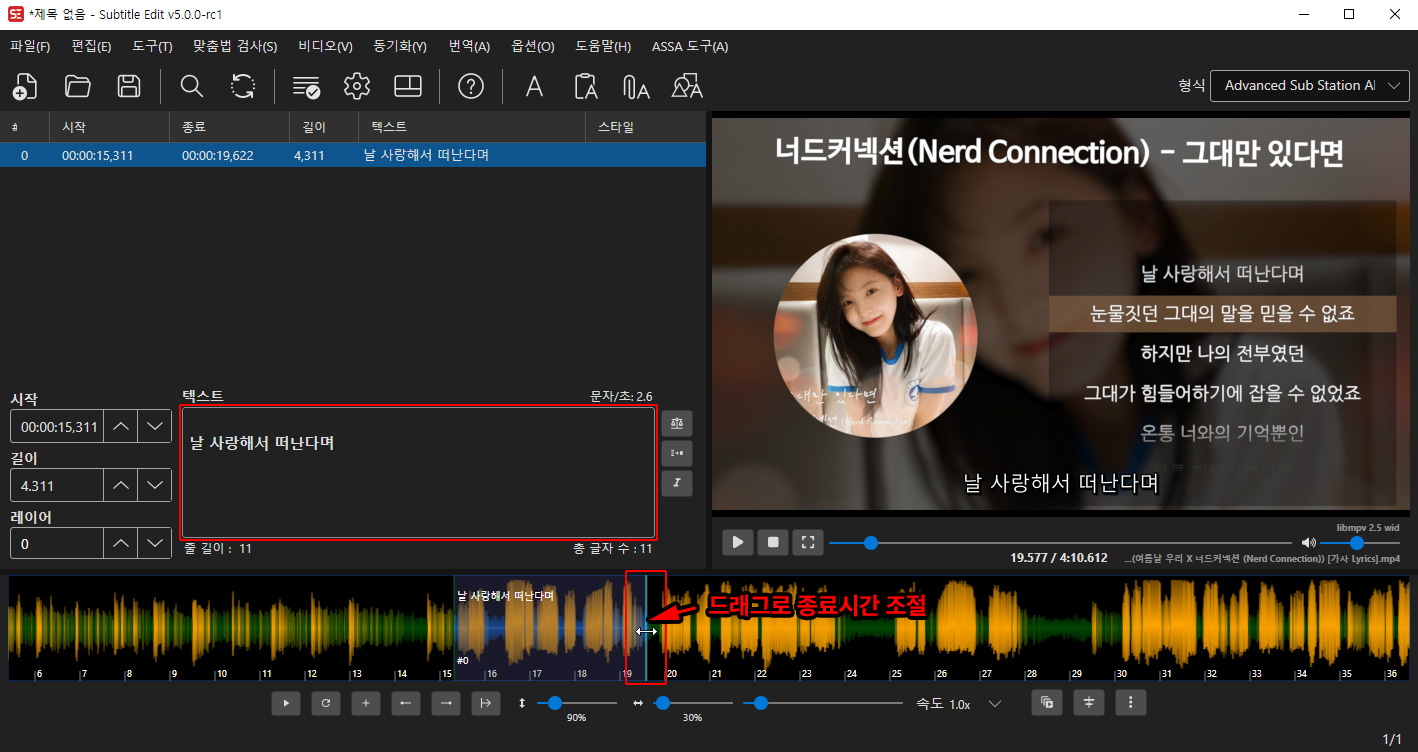Screen dimensions: 1418x752
Task: Adjust vertical waveform zoom slider 90%
Action: (575, 704)
